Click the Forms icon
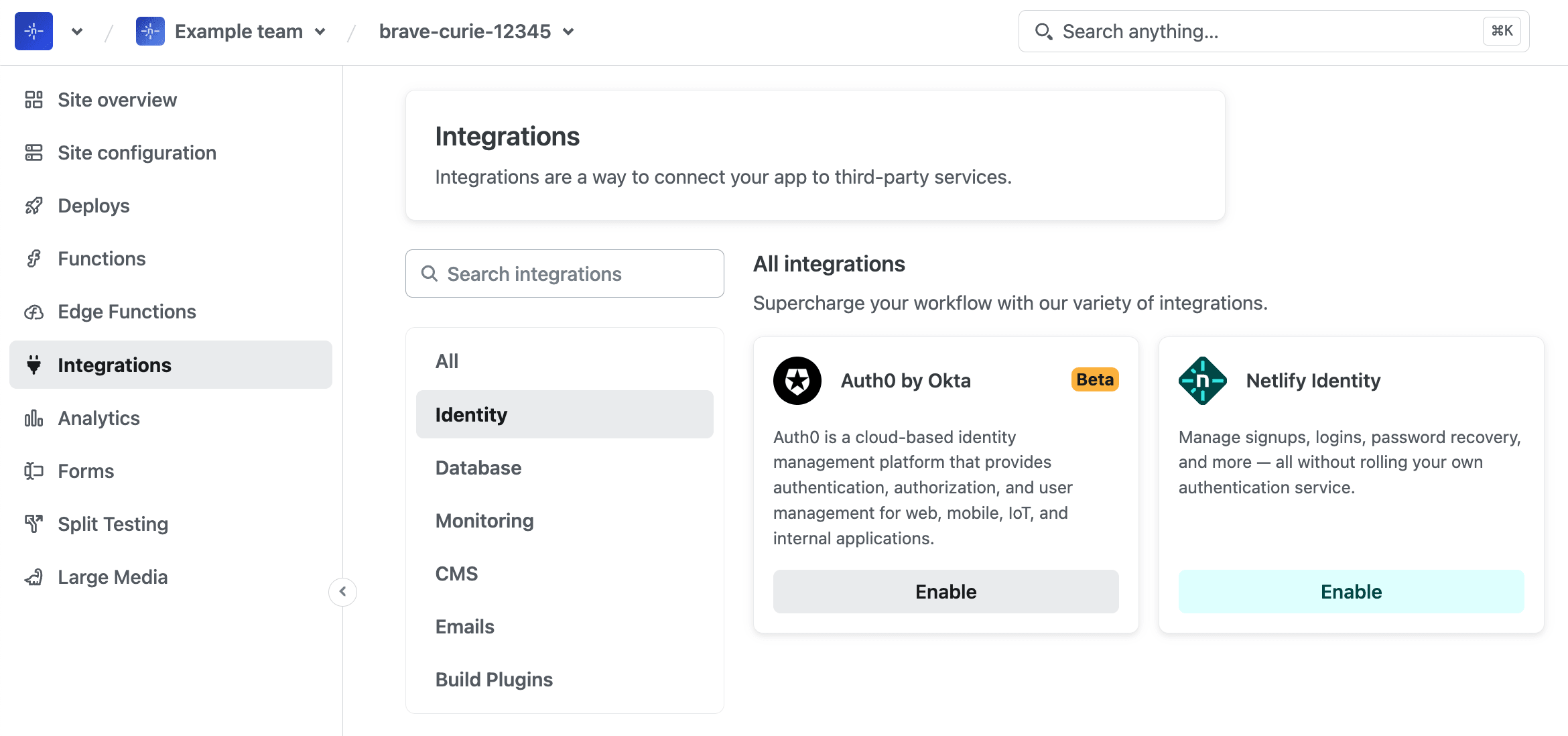The width and height of the screenshot is (1568, 736). (x=34, y=470)
